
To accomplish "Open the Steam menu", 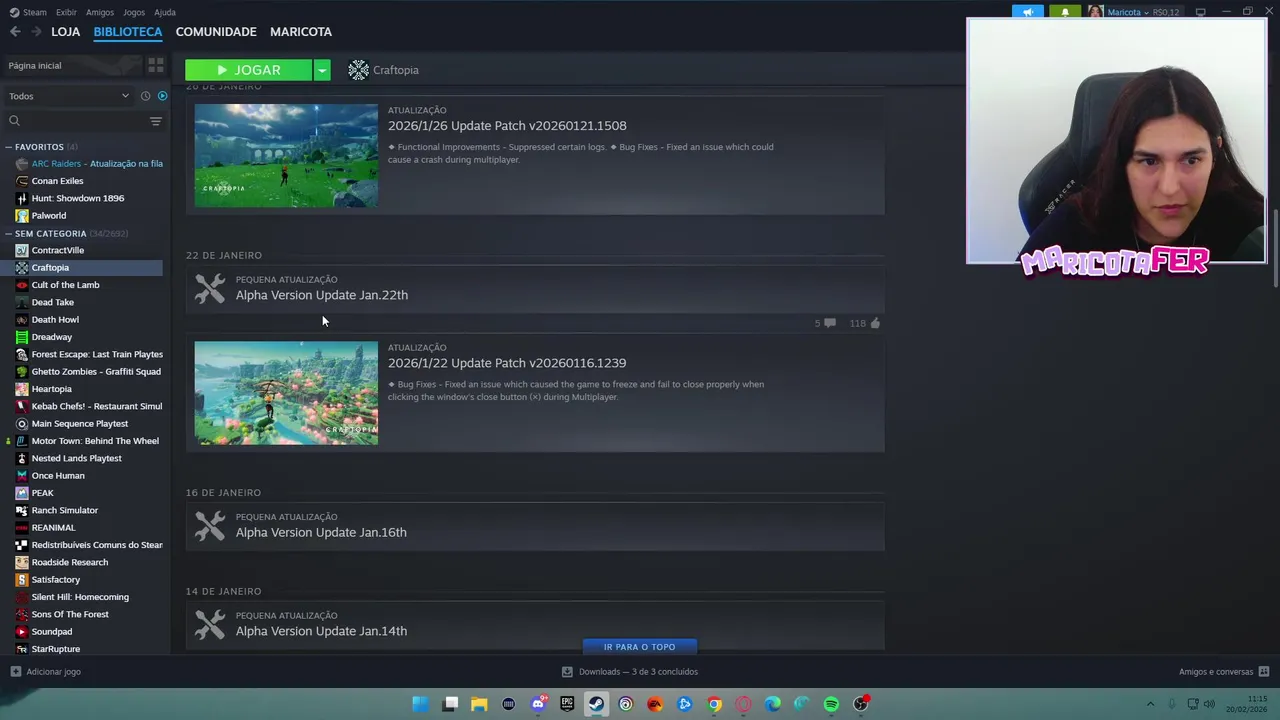I will [28, 12].
